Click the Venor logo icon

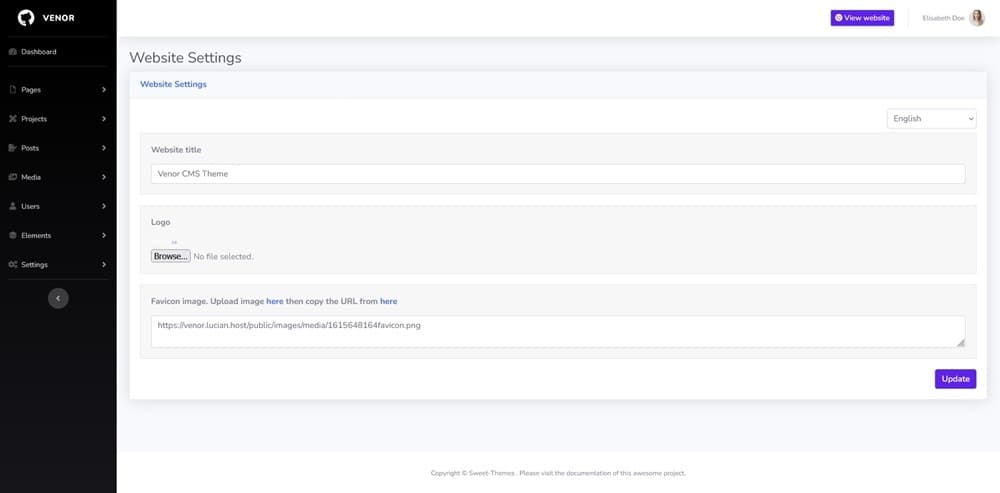click(x=26, y=17)
